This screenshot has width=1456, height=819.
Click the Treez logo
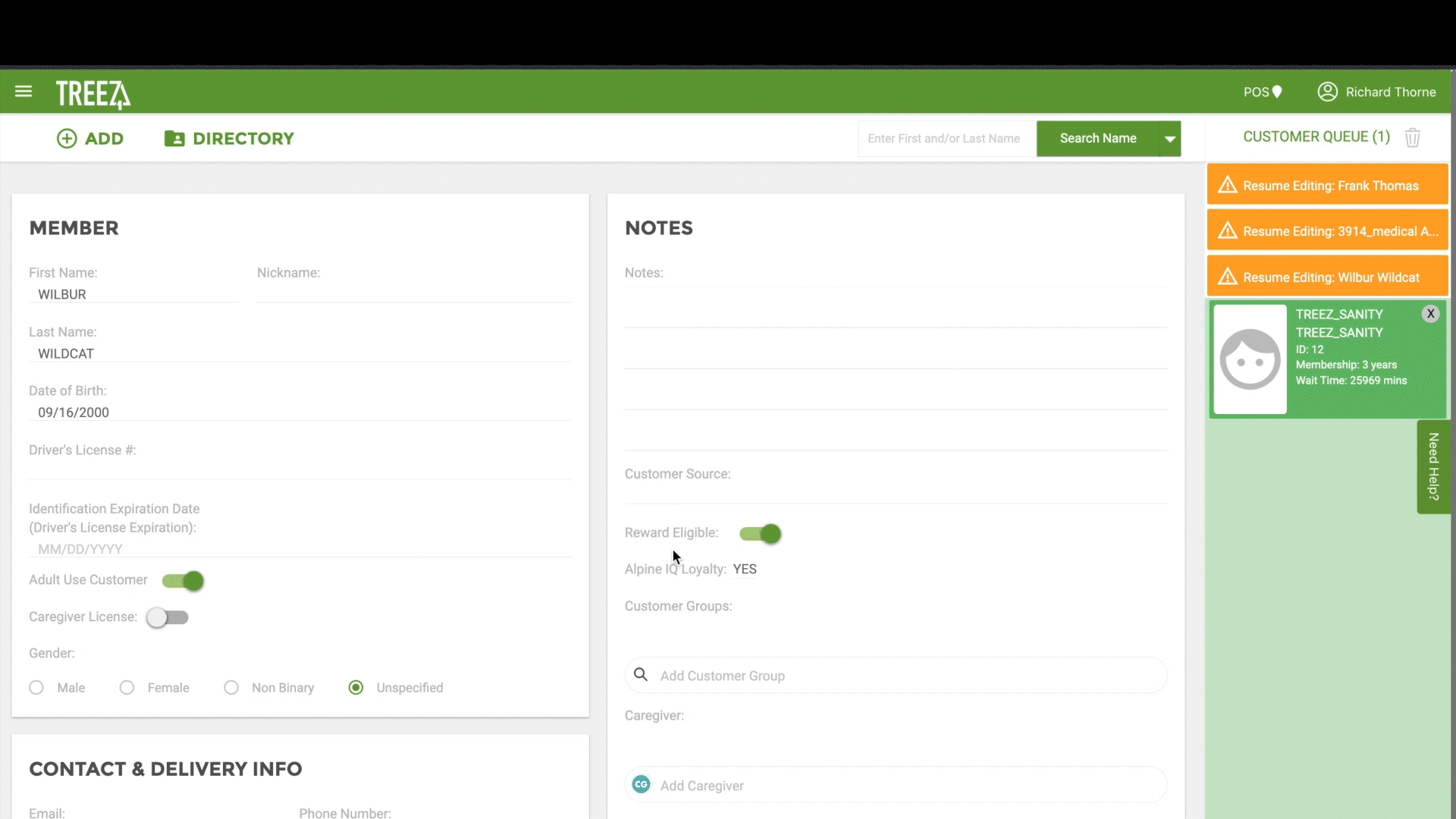pyautogui.click(x=93, y=95)
